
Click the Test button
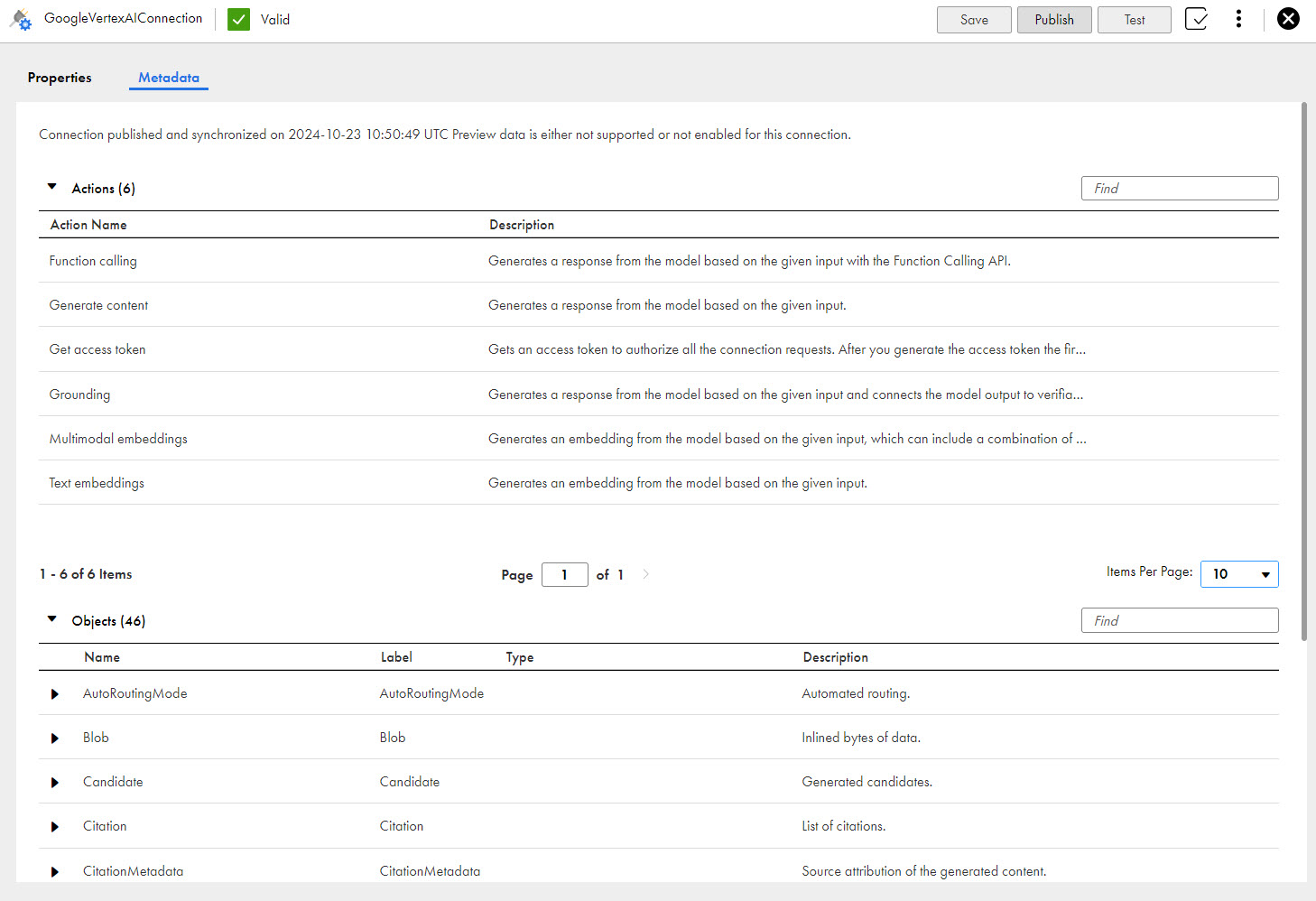pos(1135,20)
